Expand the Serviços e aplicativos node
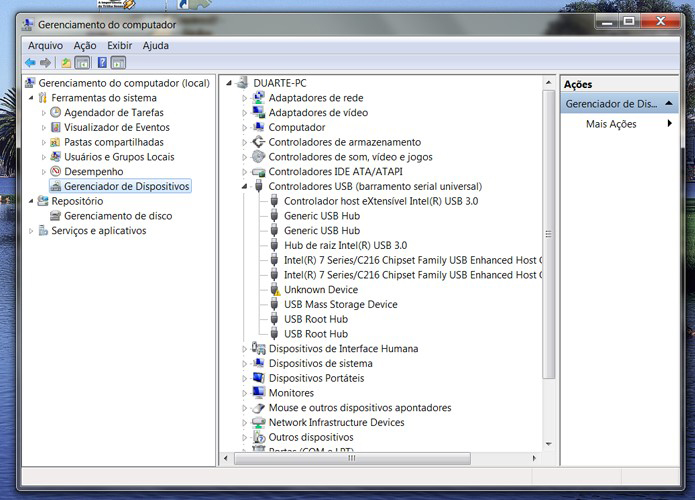This screenshot has height=500, width=695. pyautogui.click(x=31, y=231)
